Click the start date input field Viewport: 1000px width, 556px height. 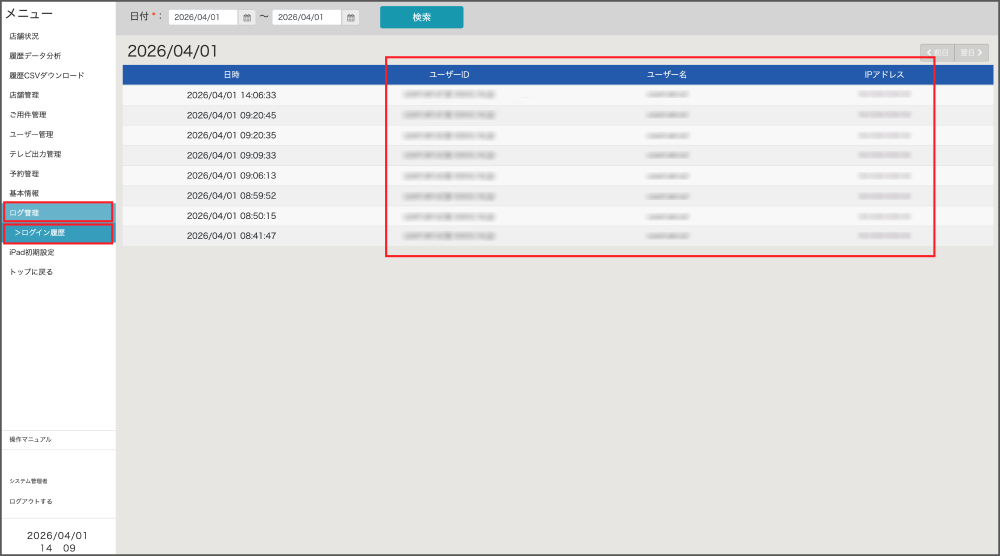pyautogui.click(x=203, y=18)
